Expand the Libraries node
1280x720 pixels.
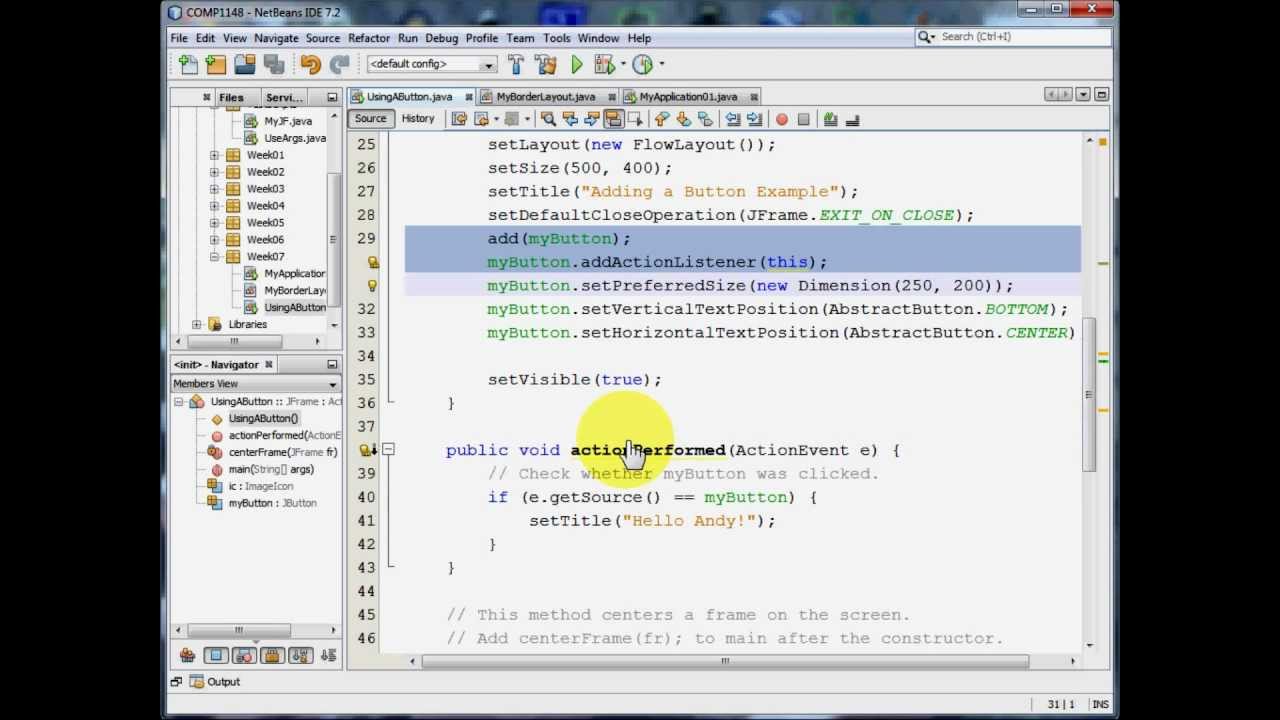pyautogui.click(x=197, y=325)
